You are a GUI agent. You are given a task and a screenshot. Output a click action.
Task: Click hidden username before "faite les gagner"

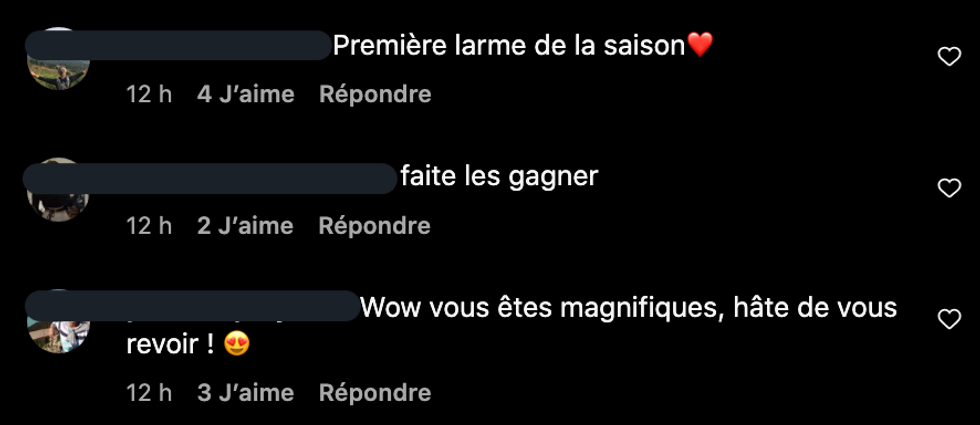[x=210, y=178]
